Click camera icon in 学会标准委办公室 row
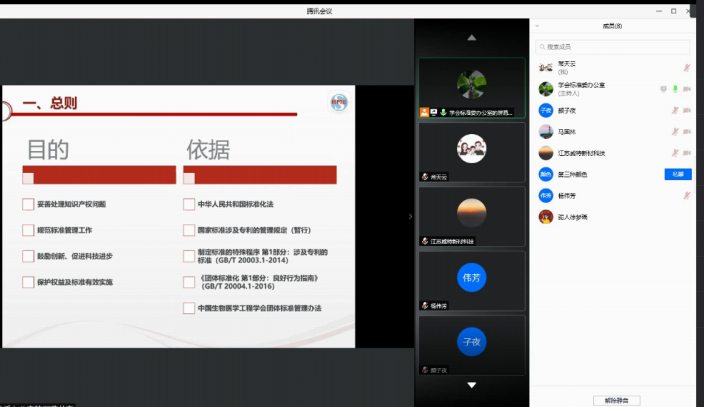This screenshot has width=704, height=407. 687,89
